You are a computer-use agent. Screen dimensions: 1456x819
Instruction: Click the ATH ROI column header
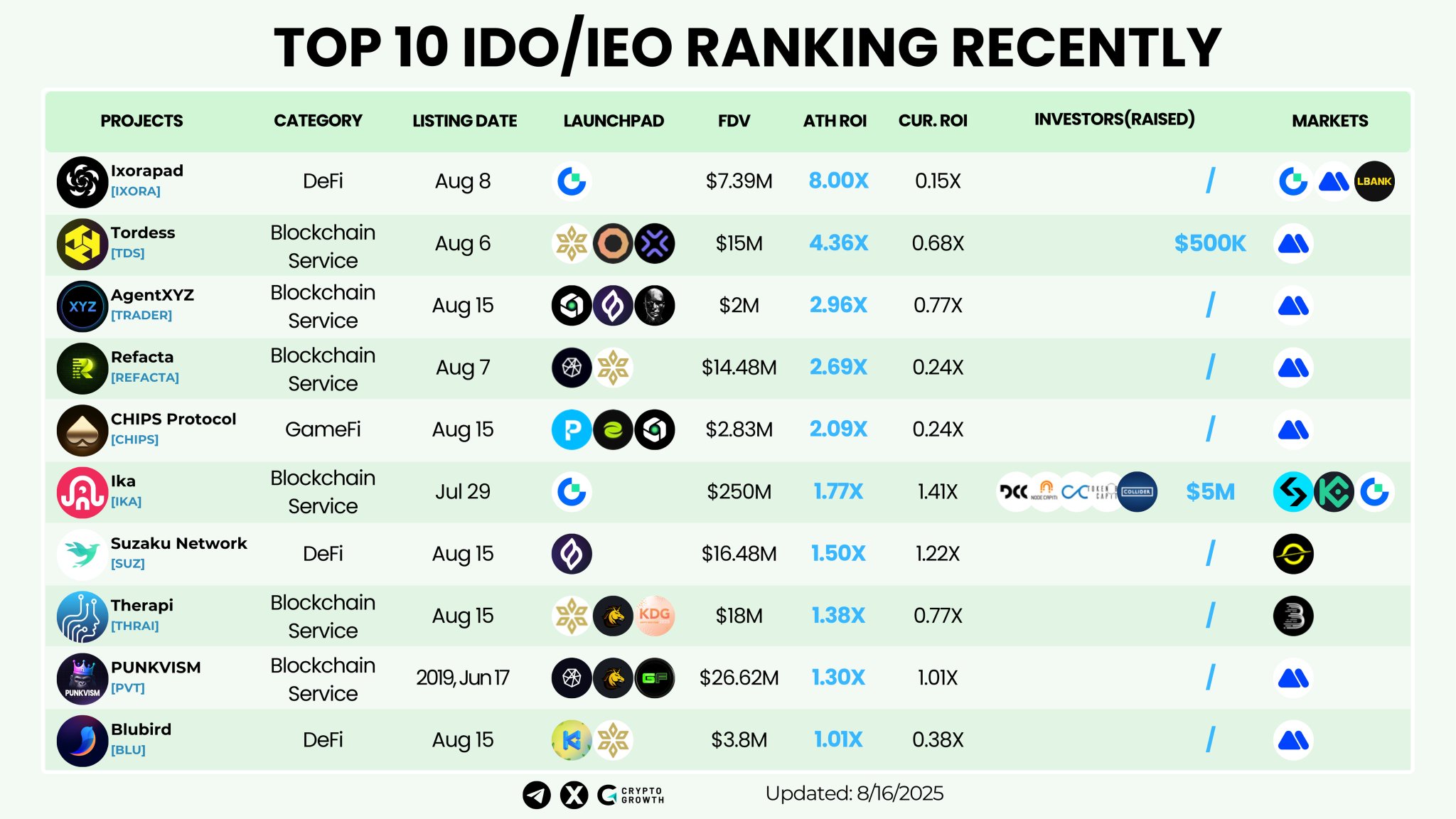click(x=835, y=121)
